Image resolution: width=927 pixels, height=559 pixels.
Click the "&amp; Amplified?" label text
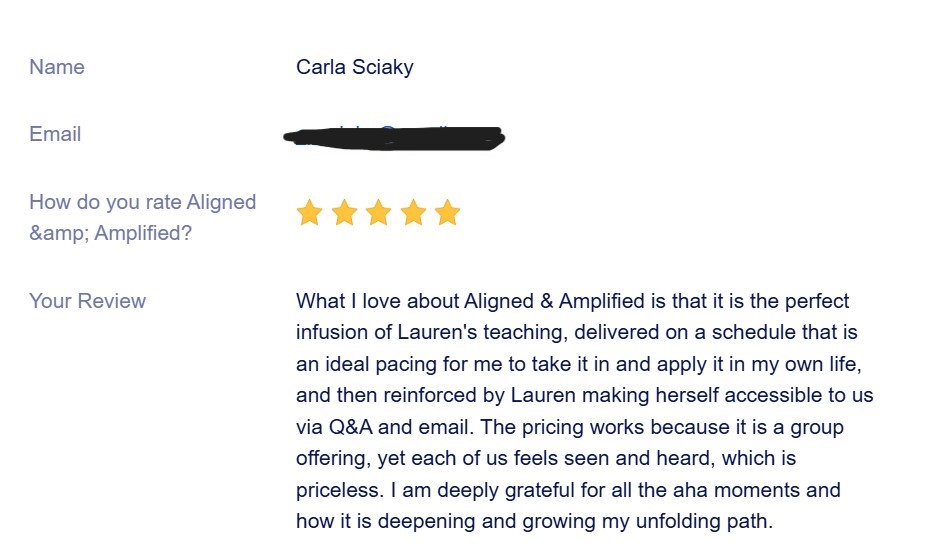[x=110, y=233]
